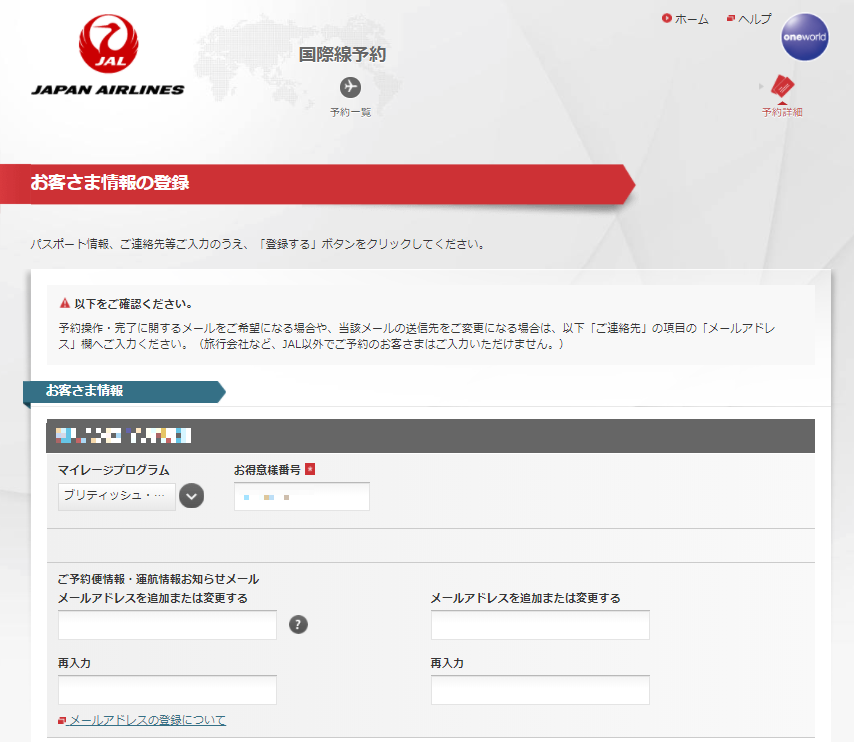Focus the right 再入力 confirmation field
This screenshot has width=854, height=742.
pyautogui.click(x=540, y=690)
